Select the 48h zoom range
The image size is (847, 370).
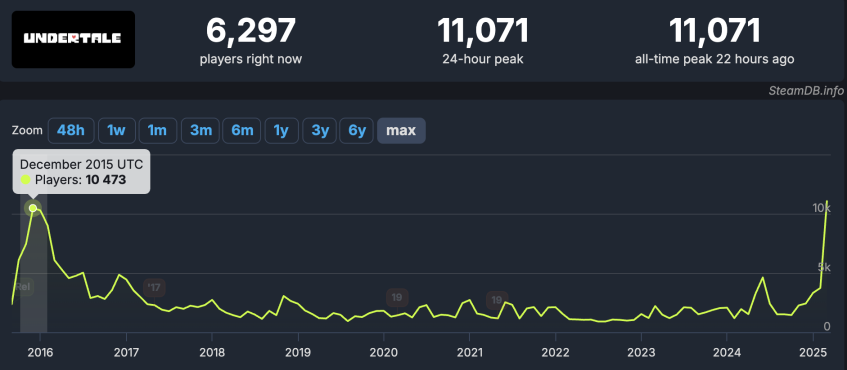[71, 131]
